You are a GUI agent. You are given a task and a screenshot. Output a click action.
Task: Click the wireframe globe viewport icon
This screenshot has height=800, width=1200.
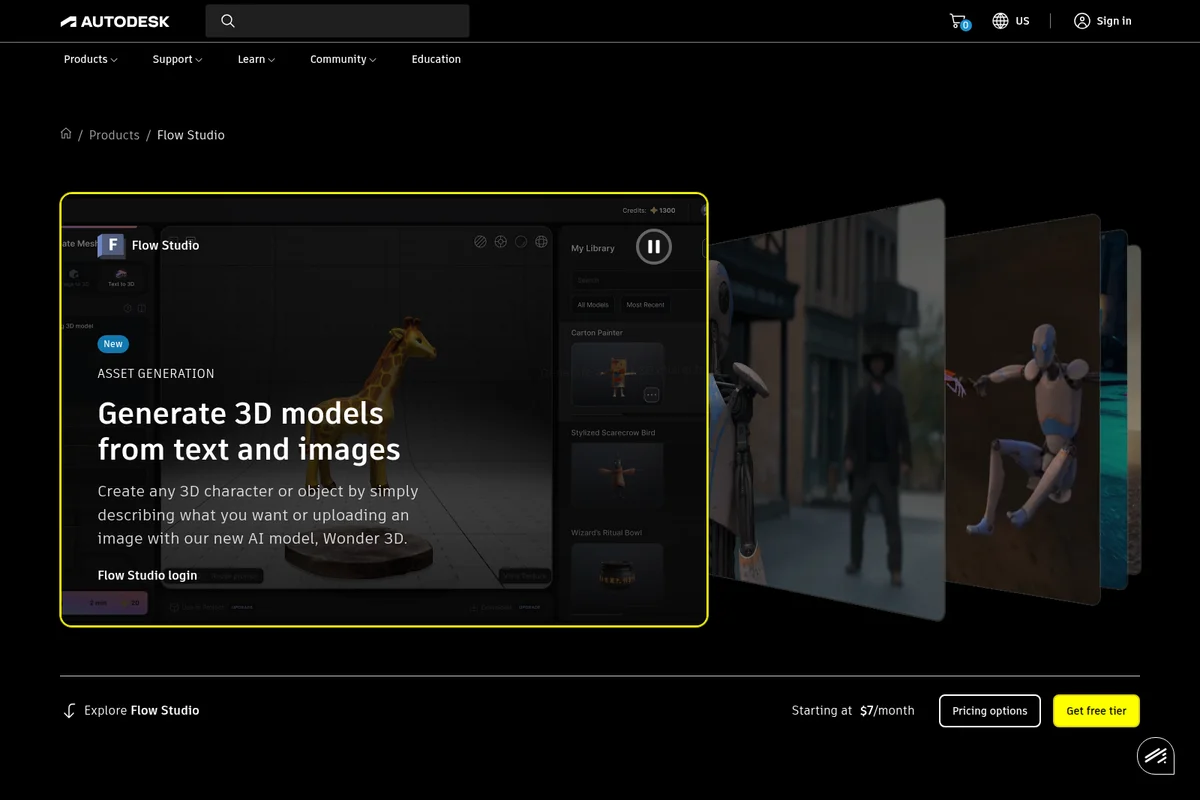click(x=541, y=241)
